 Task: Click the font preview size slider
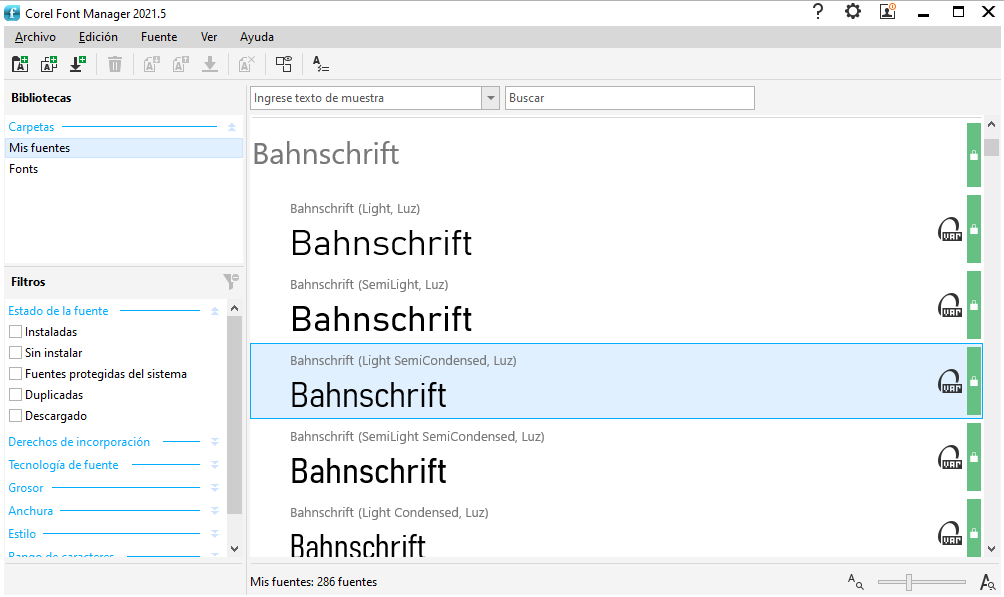coord(908,582)
